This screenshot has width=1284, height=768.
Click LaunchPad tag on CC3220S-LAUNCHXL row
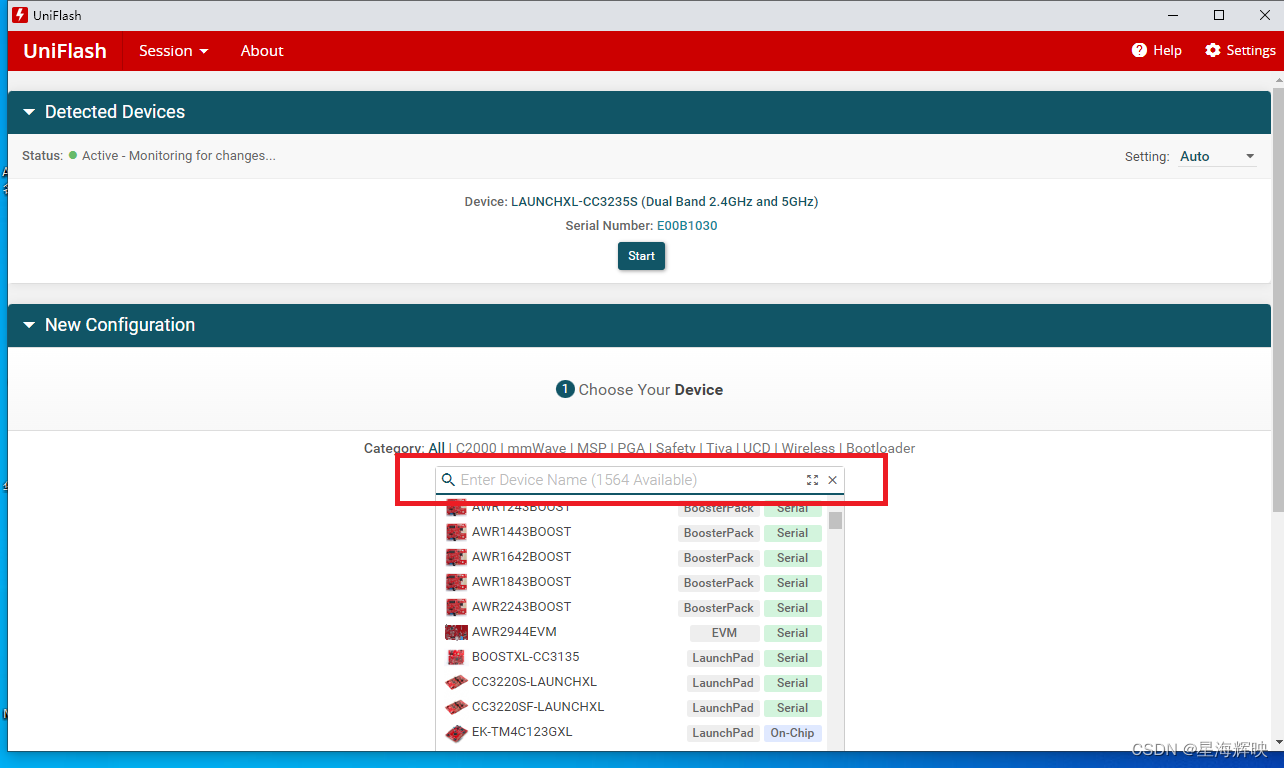point(723,683)
